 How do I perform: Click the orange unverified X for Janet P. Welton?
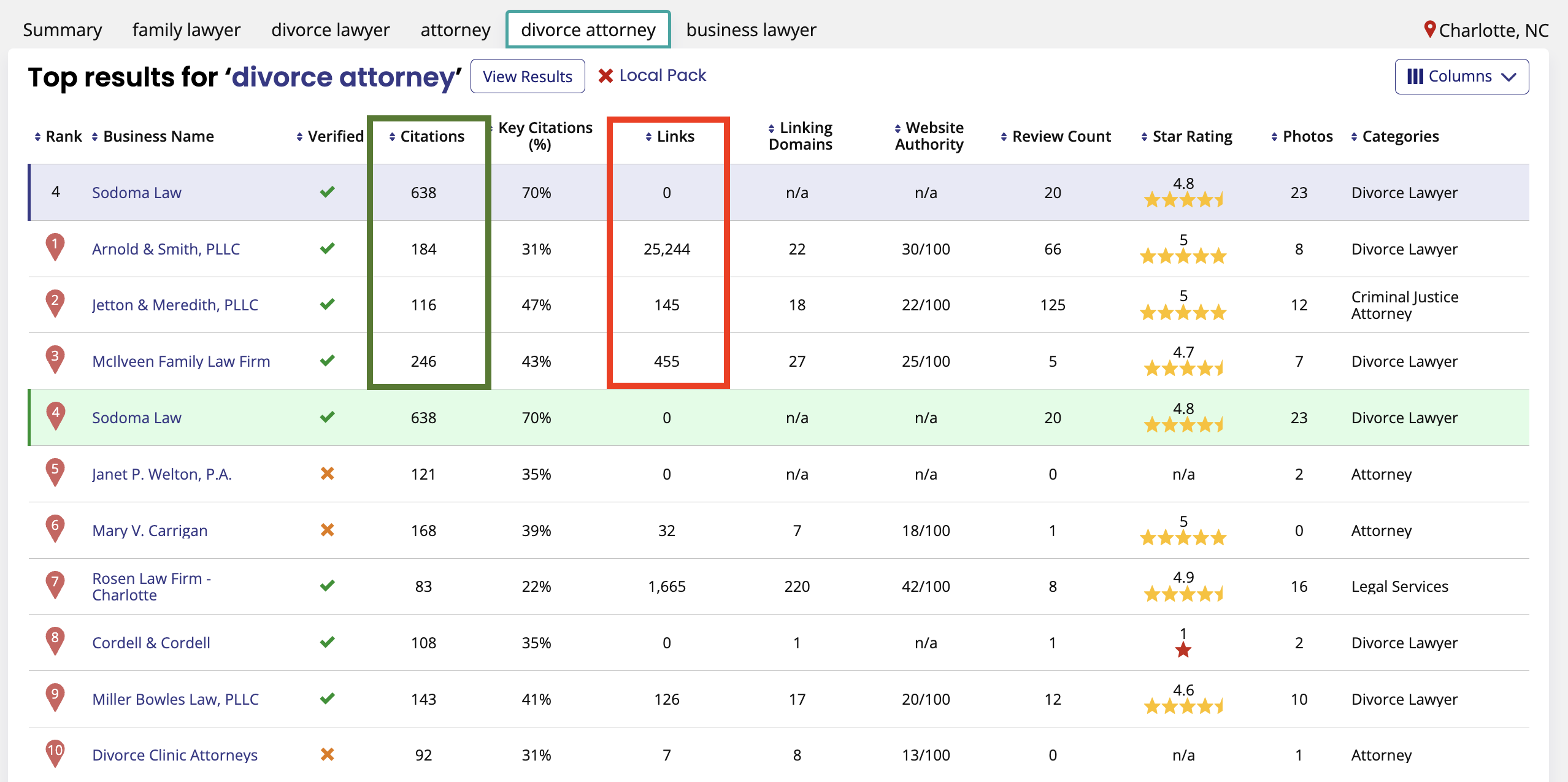[x=327, y=473]
